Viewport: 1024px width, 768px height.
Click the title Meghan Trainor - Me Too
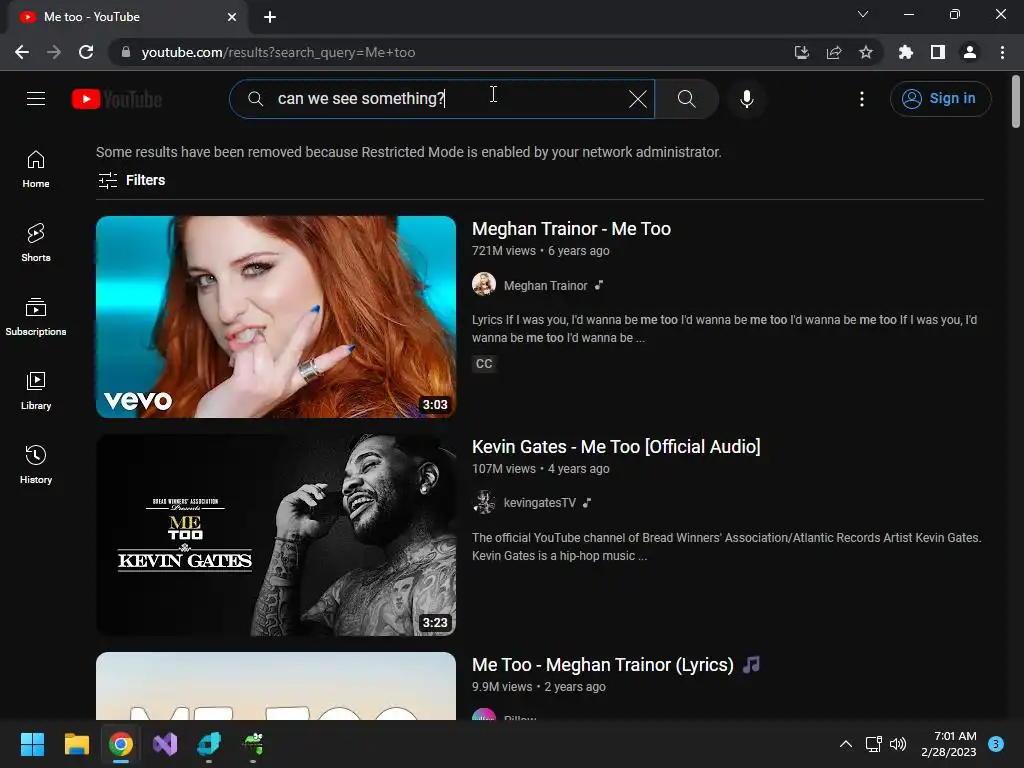click(x=571, y=229)
